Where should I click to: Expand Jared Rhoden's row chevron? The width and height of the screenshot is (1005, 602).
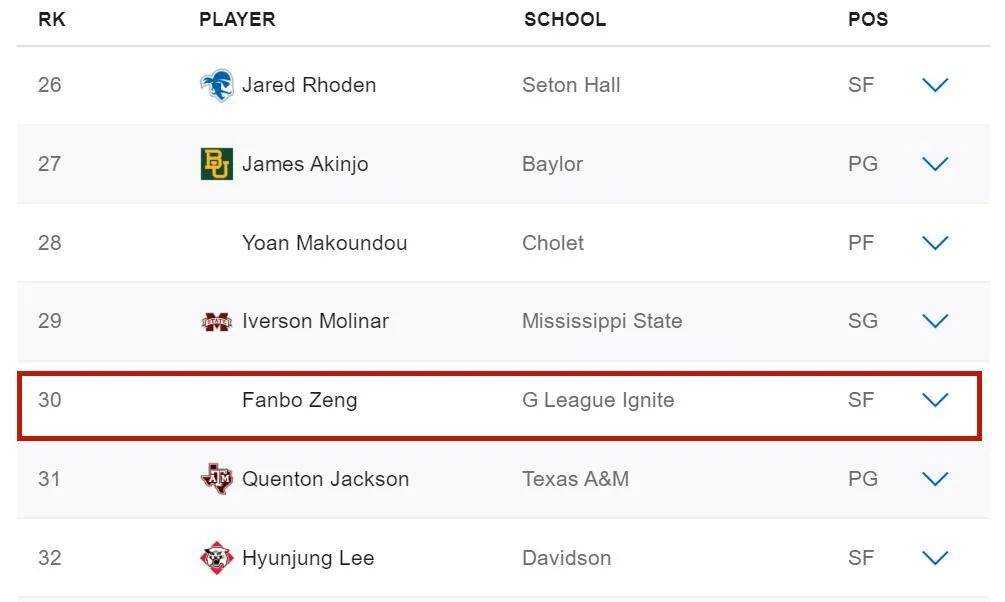(935, 85)
